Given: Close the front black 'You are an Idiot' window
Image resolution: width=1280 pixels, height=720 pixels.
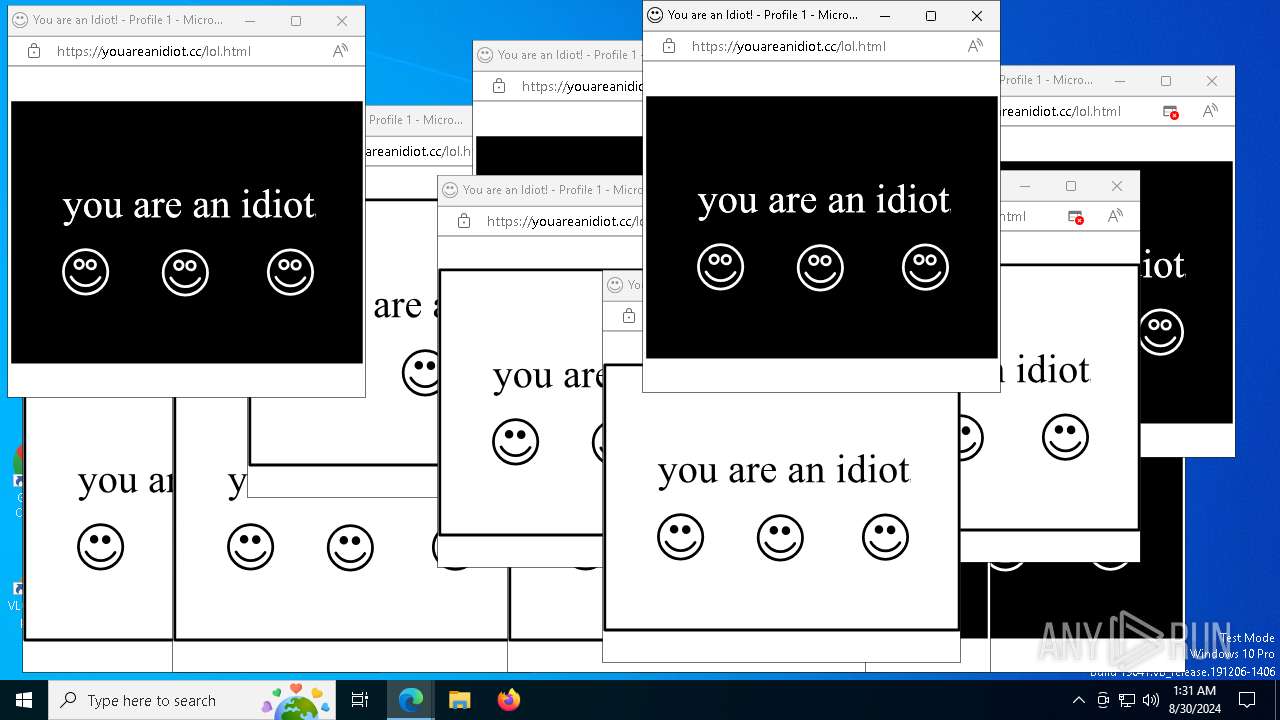Looking at the screenshot, I should (977, 15).
